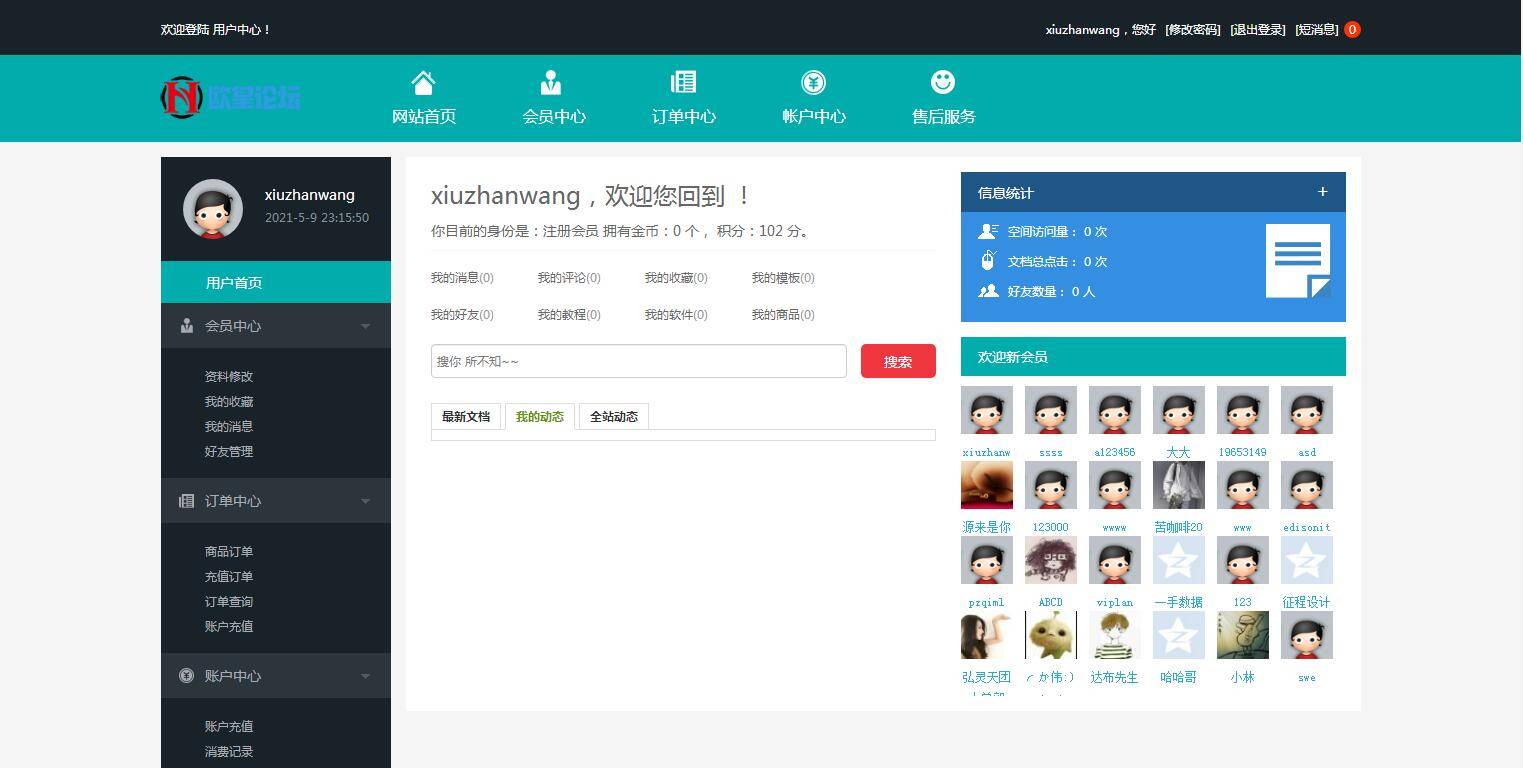Select the 会员中心 member icon in top navigation

pos(553,82)
